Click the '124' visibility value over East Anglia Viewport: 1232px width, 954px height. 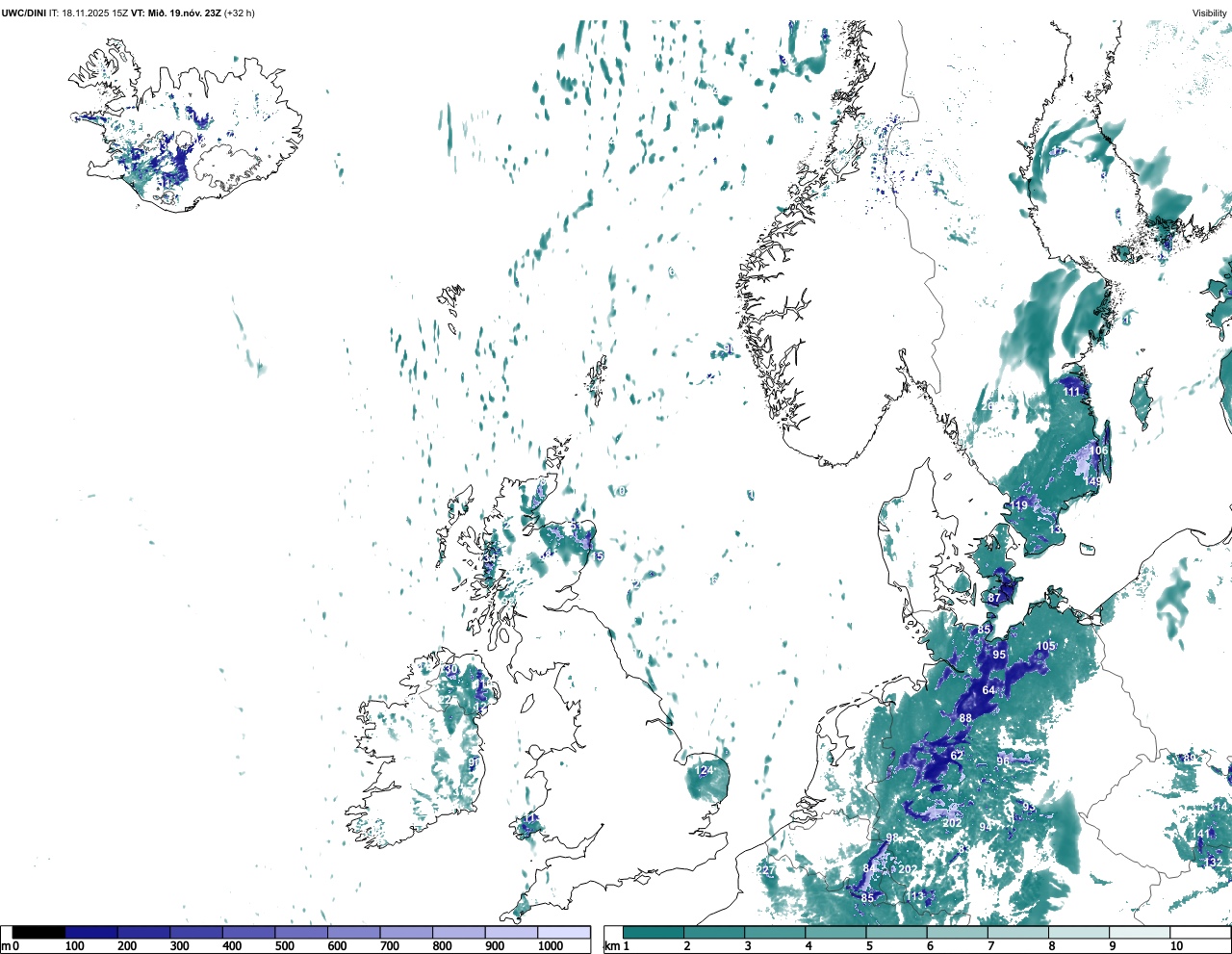coord(705,771)
